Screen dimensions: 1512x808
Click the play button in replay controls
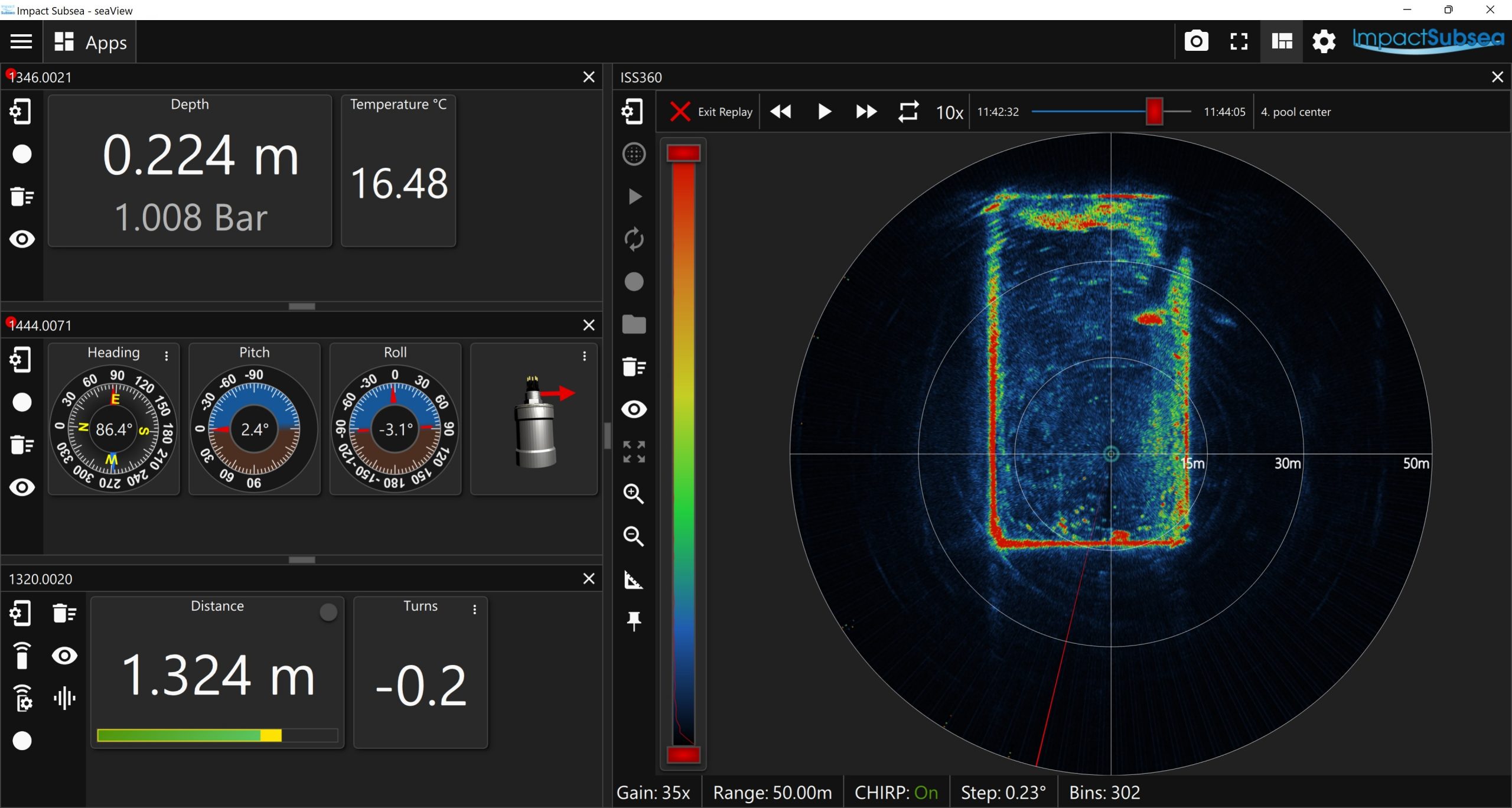tap(825, 111)
